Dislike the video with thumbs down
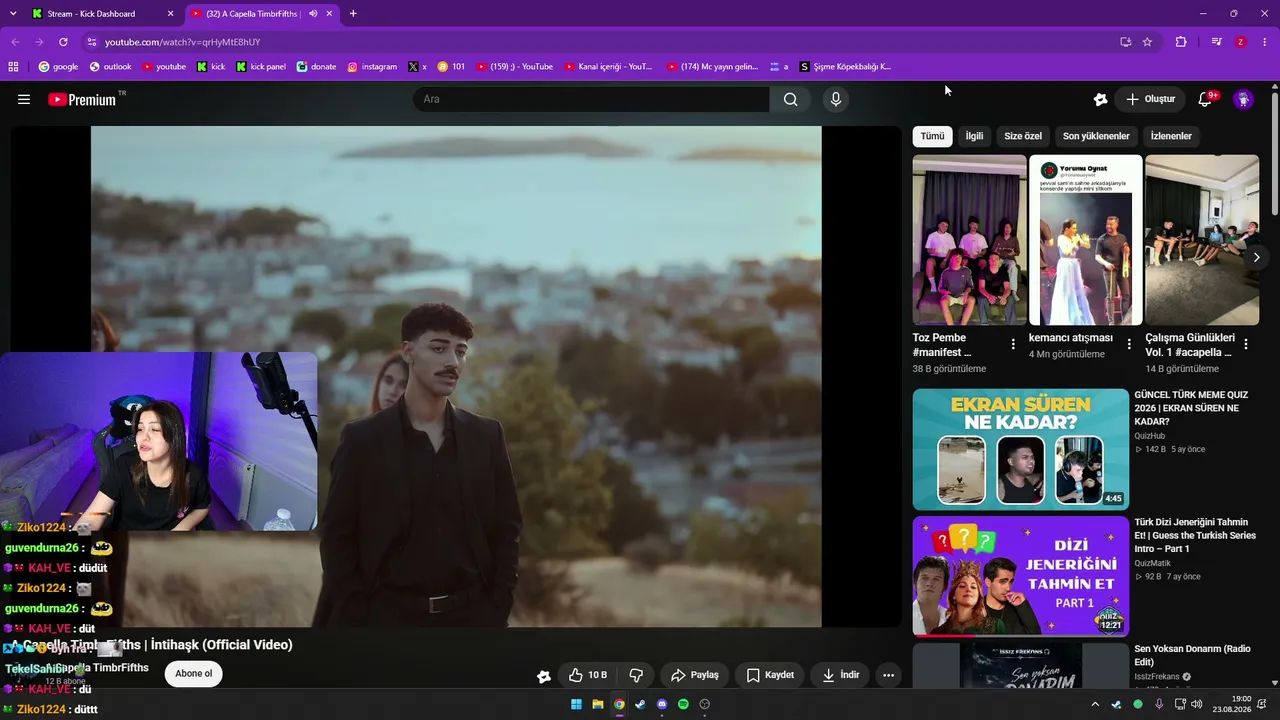The image size is (1280, 720). tap(636, 675)
